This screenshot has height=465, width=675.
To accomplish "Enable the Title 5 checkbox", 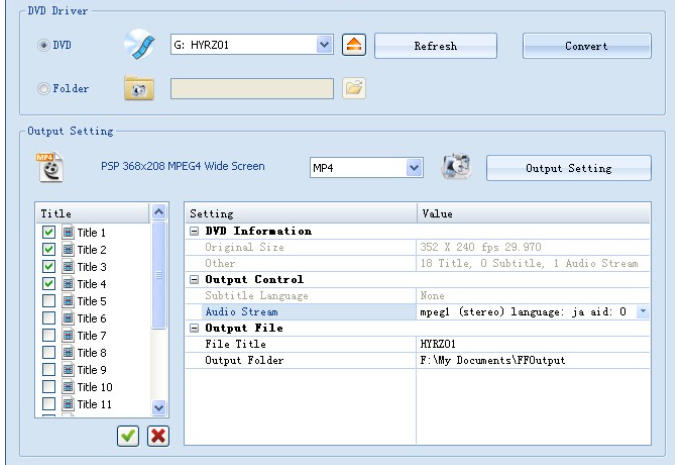I will click(x=48, y=300).
